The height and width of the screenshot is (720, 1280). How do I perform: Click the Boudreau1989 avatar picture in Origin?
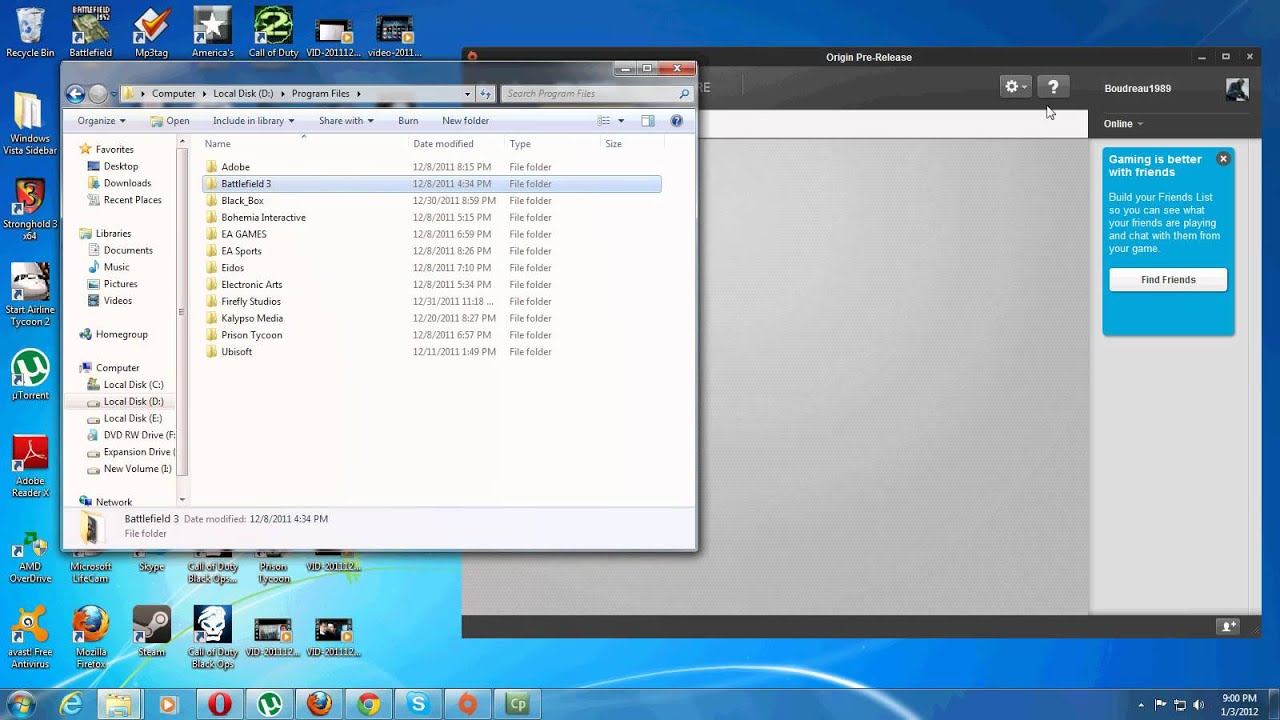click(1237, 89)
